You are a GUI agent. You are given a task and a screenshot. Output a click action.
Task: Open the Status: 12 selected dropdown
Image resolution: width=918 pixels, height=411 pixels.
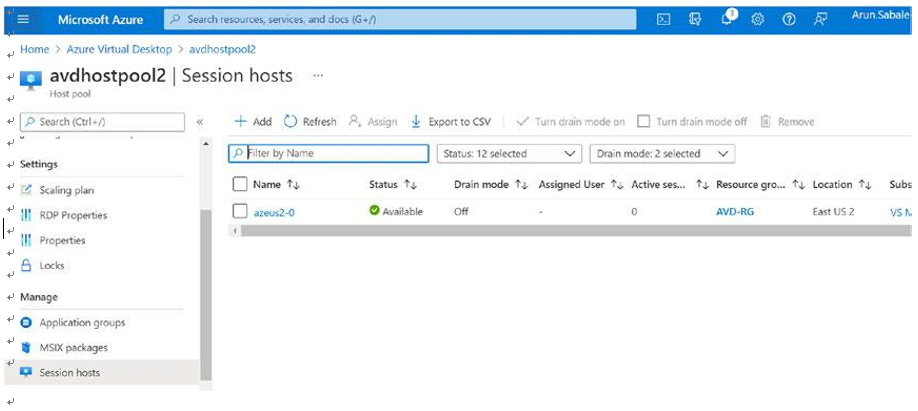(509, 153)
